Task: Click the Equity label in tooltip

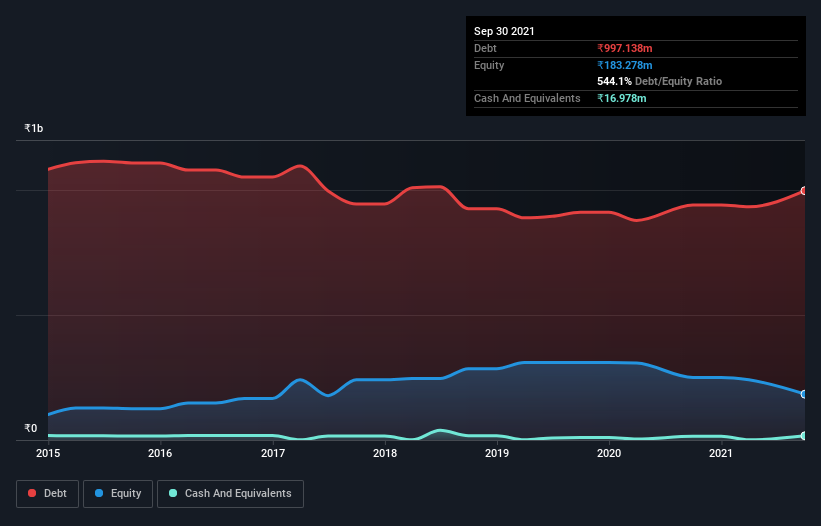Action: [x=489, y=65]
